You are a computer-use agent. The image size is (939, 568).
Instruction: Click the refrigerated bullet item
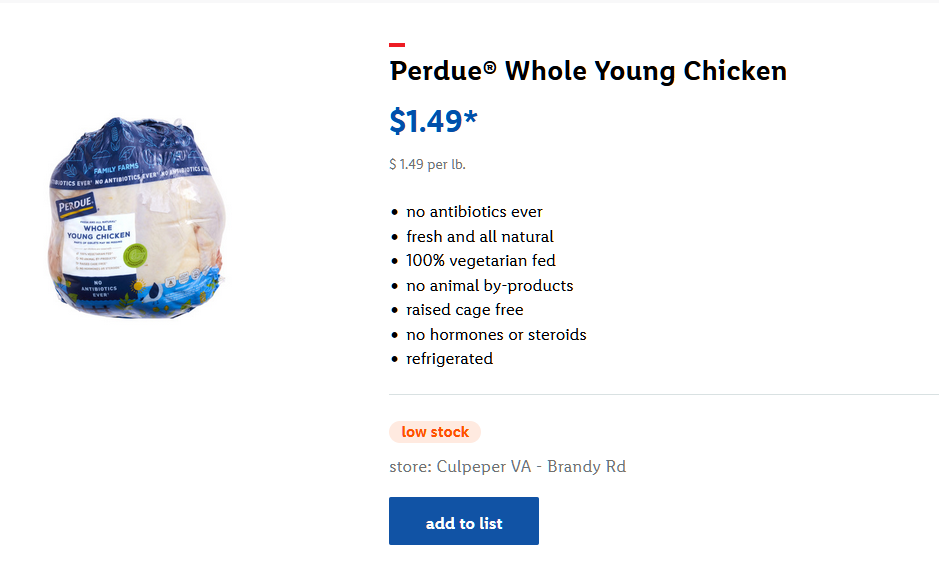click(x=449, y=359)
